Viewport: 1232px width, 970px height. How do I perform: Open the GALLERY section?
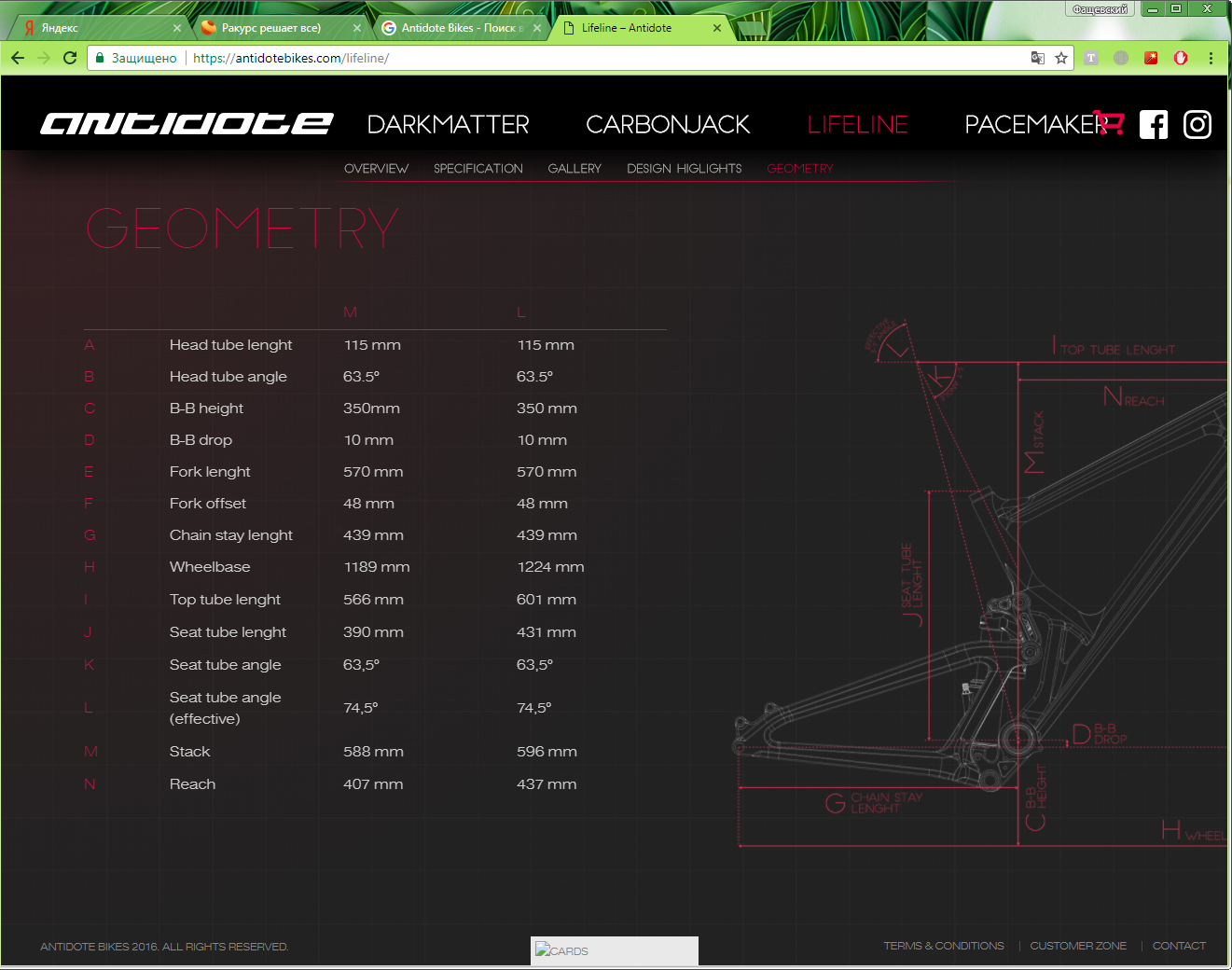pos(574,169)
